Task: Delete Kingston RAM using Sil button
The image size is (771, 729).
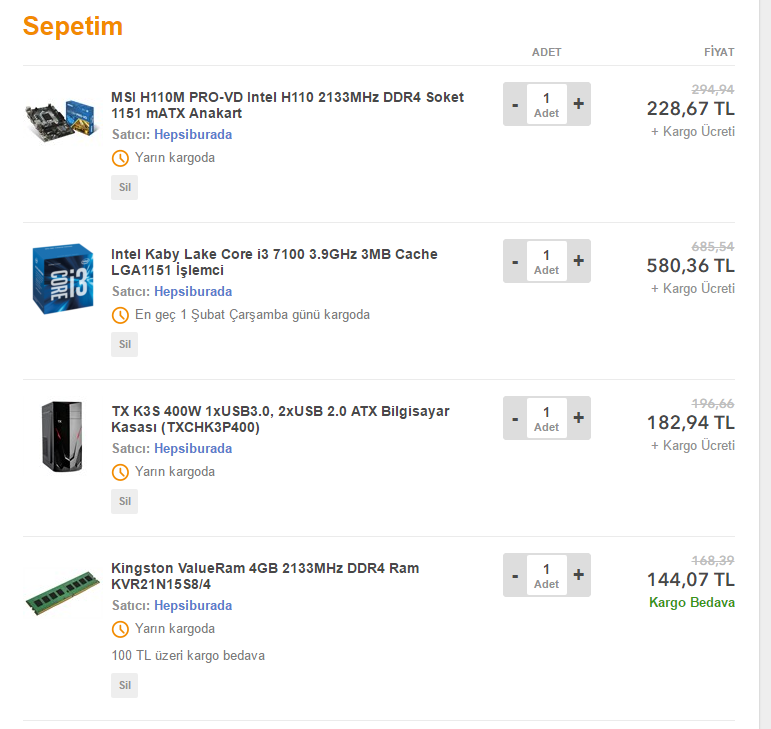Action: pyautogui.click(x=124, y=685)
